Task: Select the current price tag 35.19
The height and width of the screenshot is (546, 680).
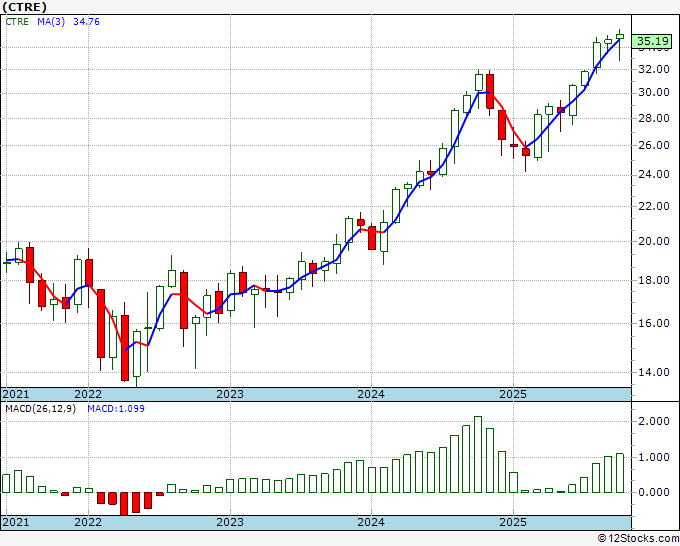Action: coord(653,41)
